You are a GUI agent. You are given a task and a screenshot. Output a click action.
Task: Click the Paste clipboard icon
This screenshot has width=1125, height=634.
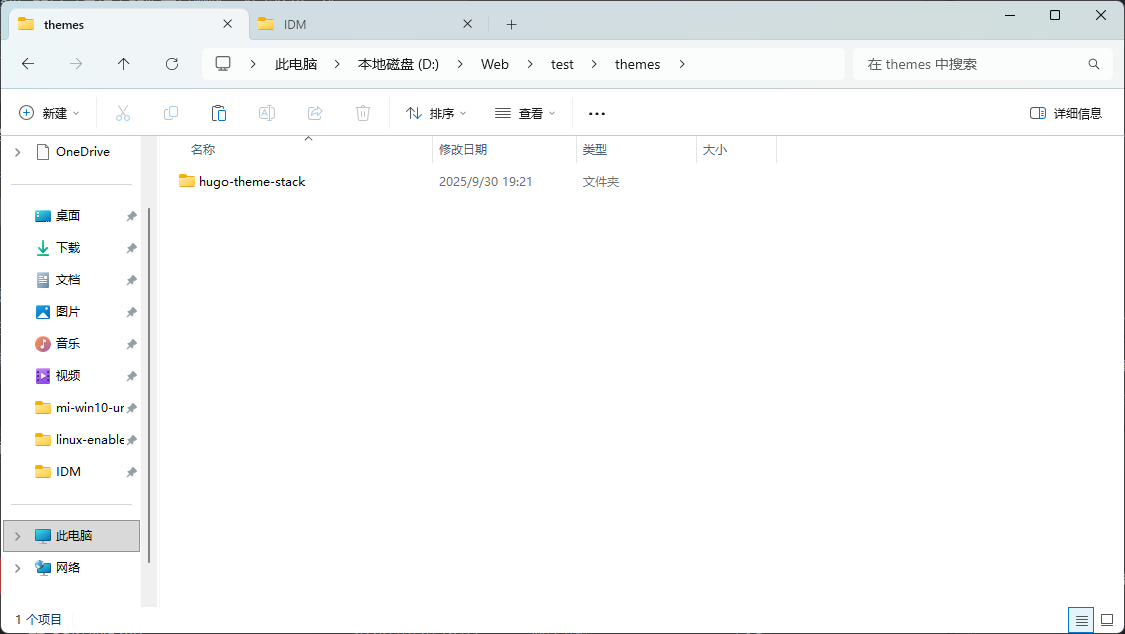coord(219,113)
